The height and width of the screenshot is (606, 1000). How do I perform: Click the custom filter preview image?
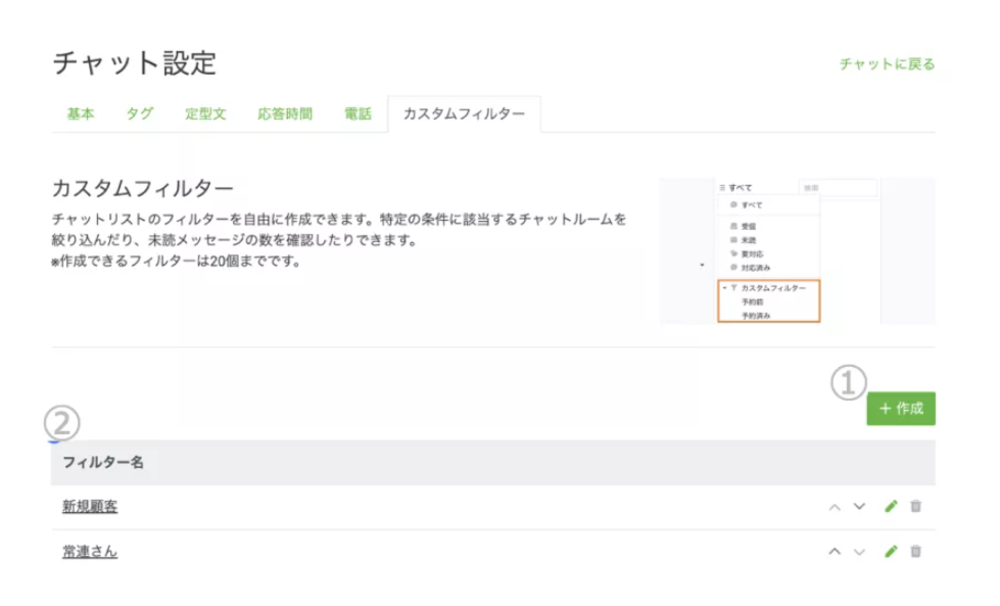[796, 251]
